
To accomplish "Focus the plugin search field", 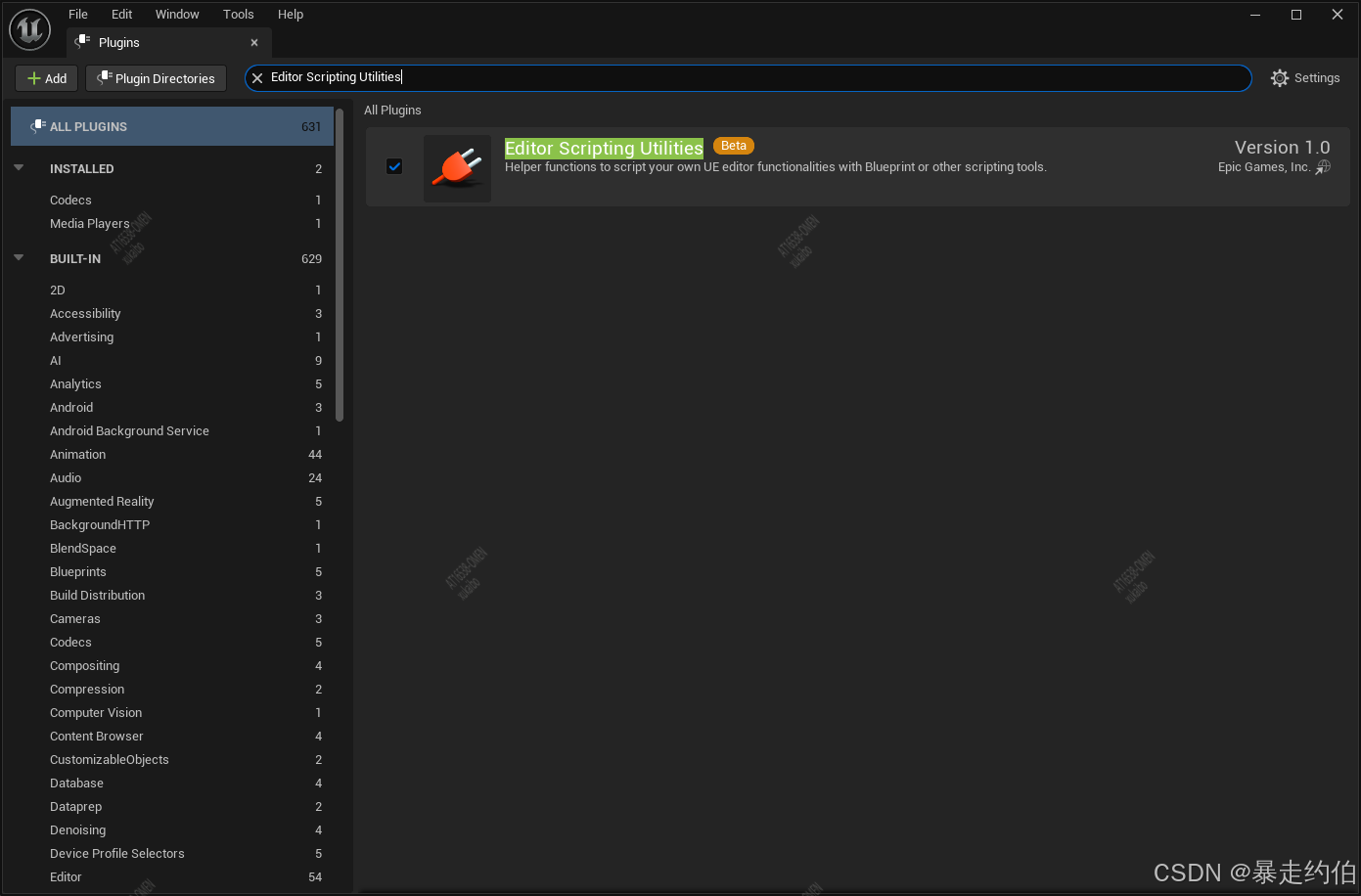I will pyautogui.click(x=749, y=78).
